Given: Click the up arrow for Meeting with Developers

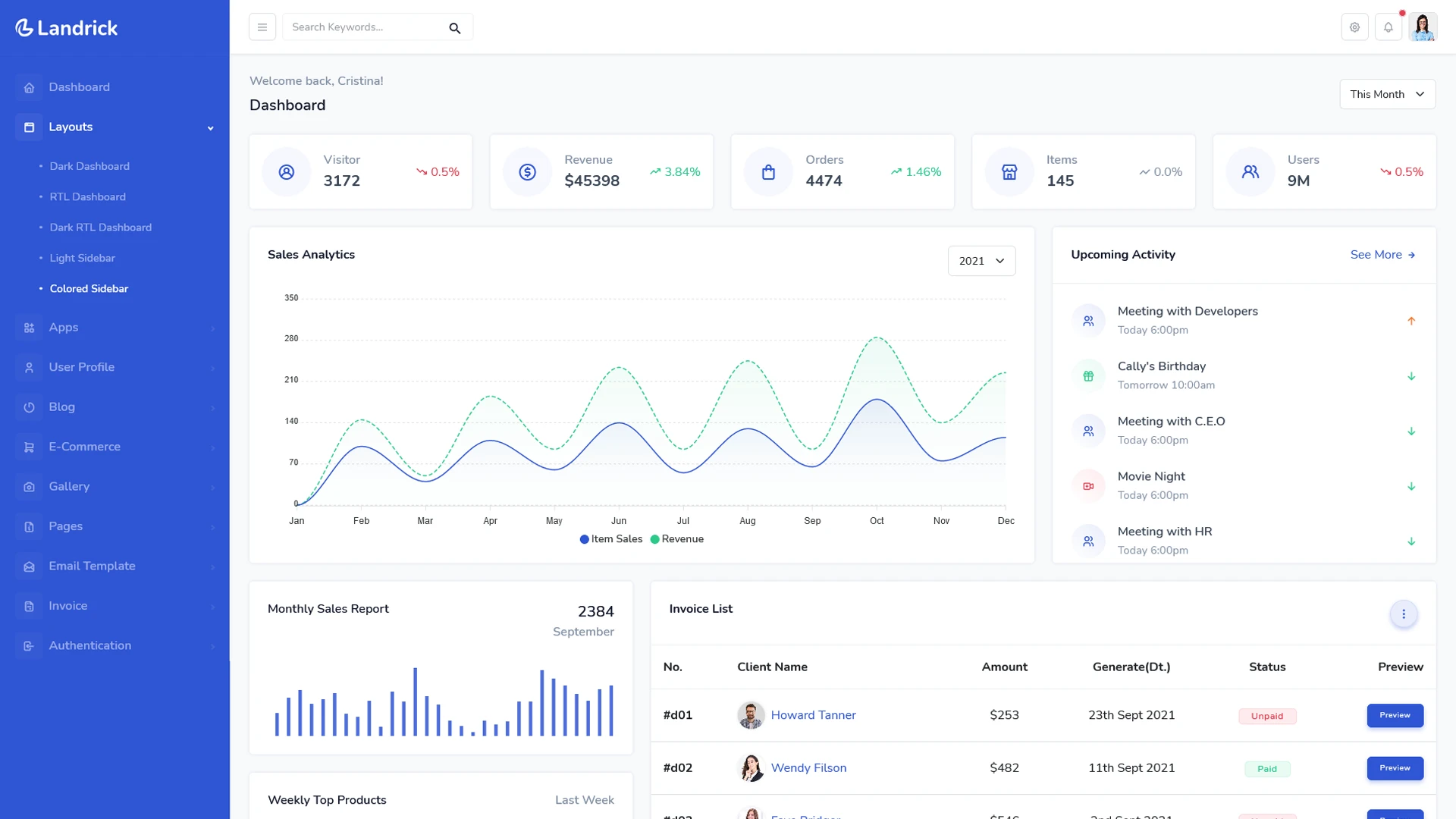Looking at the screenshot, I should click(1411, 321).
